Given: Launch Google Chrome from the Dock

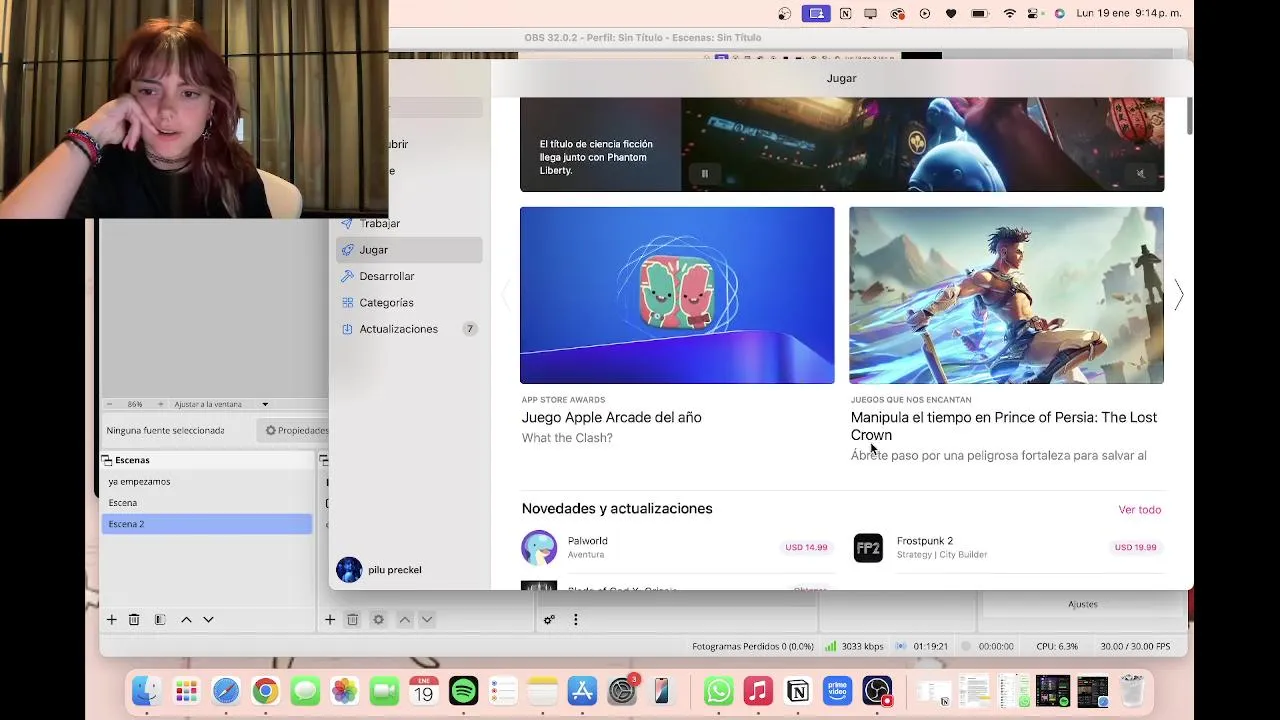Looking at the screenshot, I should pyautogui.click(x=265, y=691).
